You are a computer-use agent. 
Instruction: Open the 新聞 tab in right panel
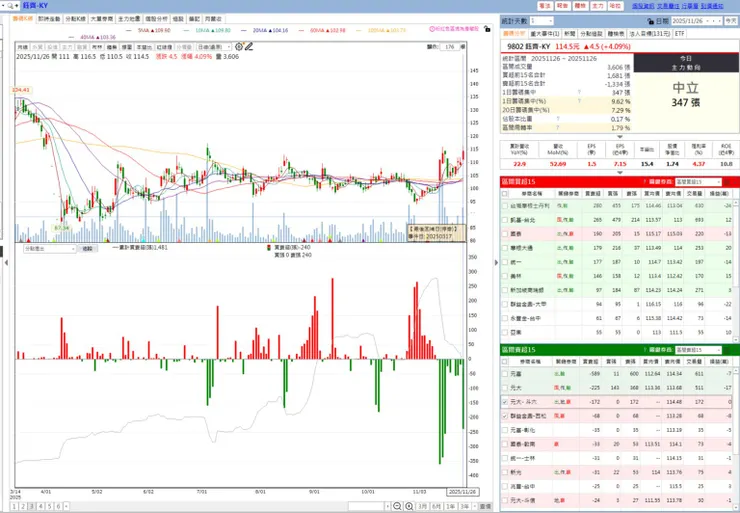click(570, 34)
